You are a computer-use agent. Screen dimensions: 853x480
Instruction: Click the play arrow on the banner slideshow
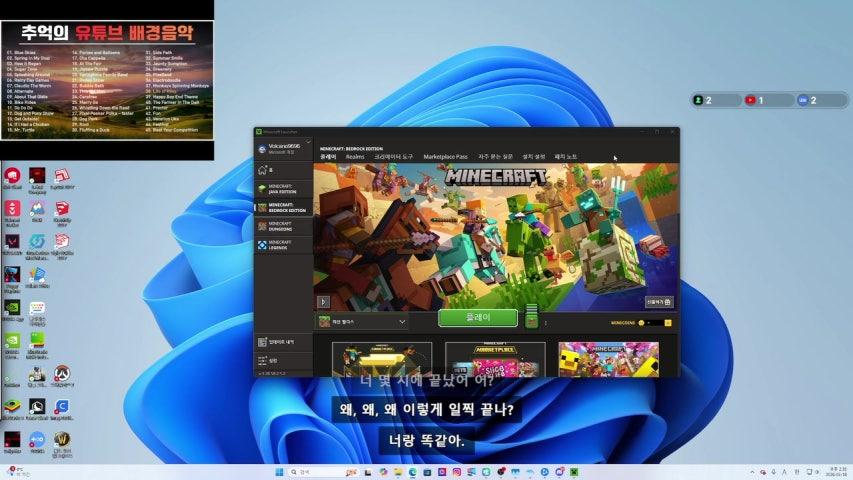[x=323, y=302]
